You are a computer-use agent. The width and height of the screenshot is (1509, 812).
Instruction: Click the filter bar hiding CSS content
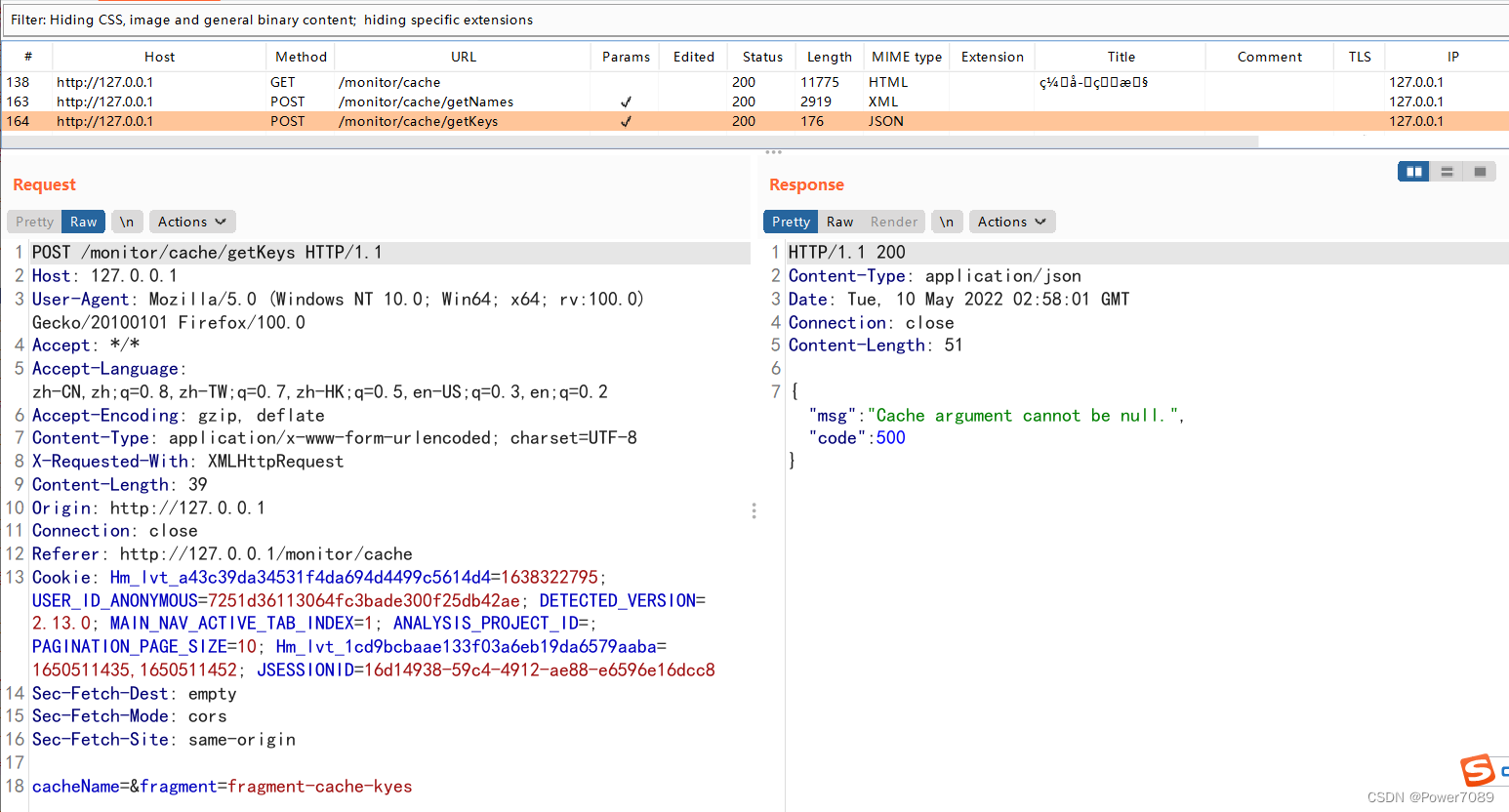click(755, 20)
